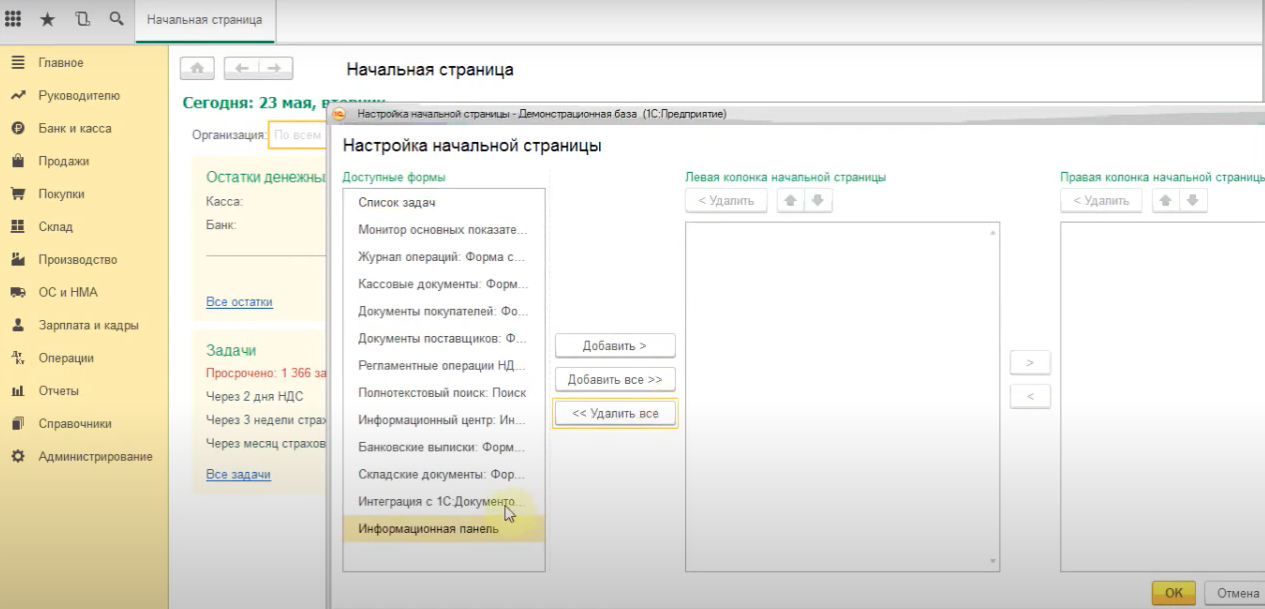1265x609 pixels.
Task: Open Favorites star icon
Action: click(x=47, y=19)
